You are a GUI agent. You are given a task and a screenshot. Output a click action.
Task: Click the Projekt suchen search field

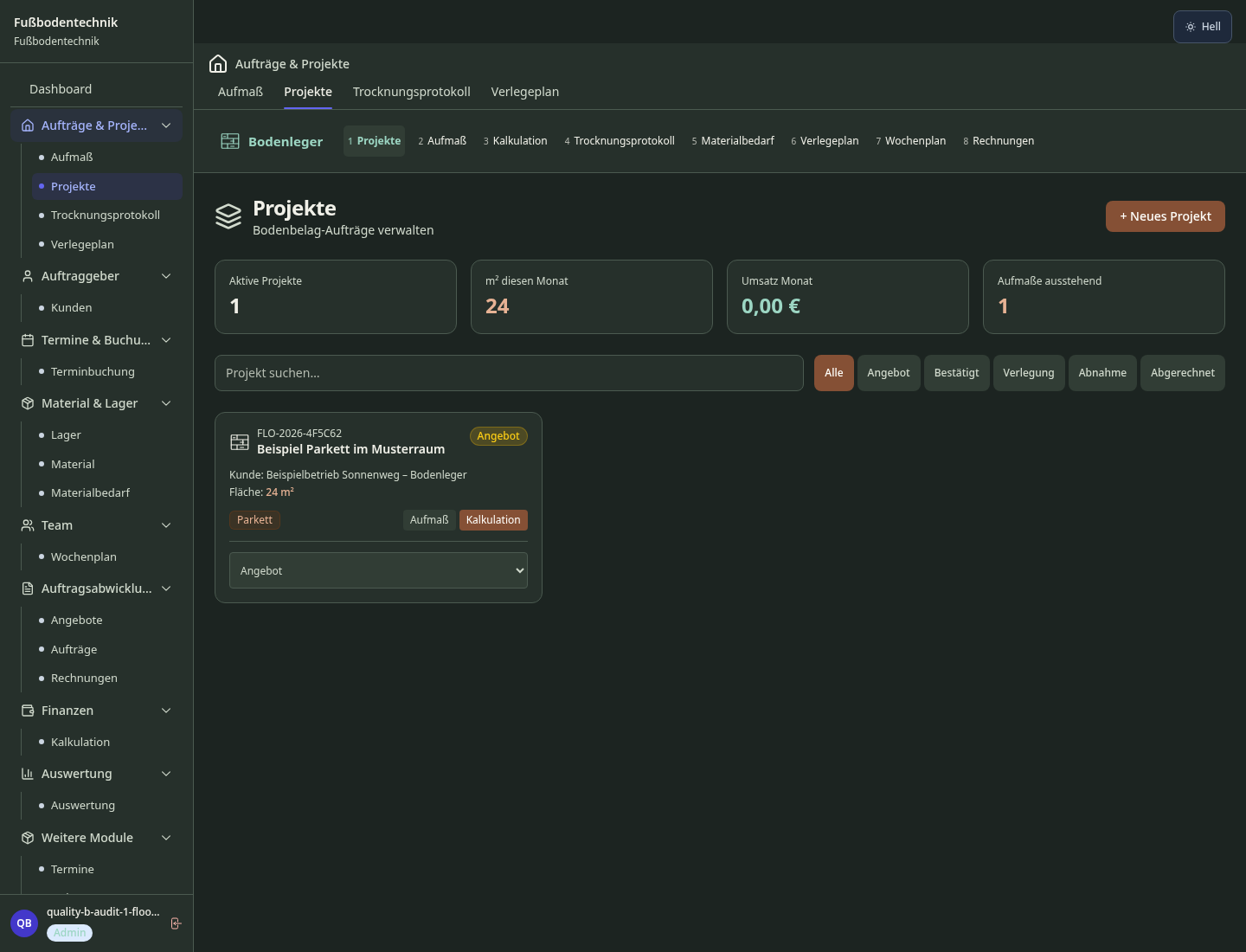509,373
